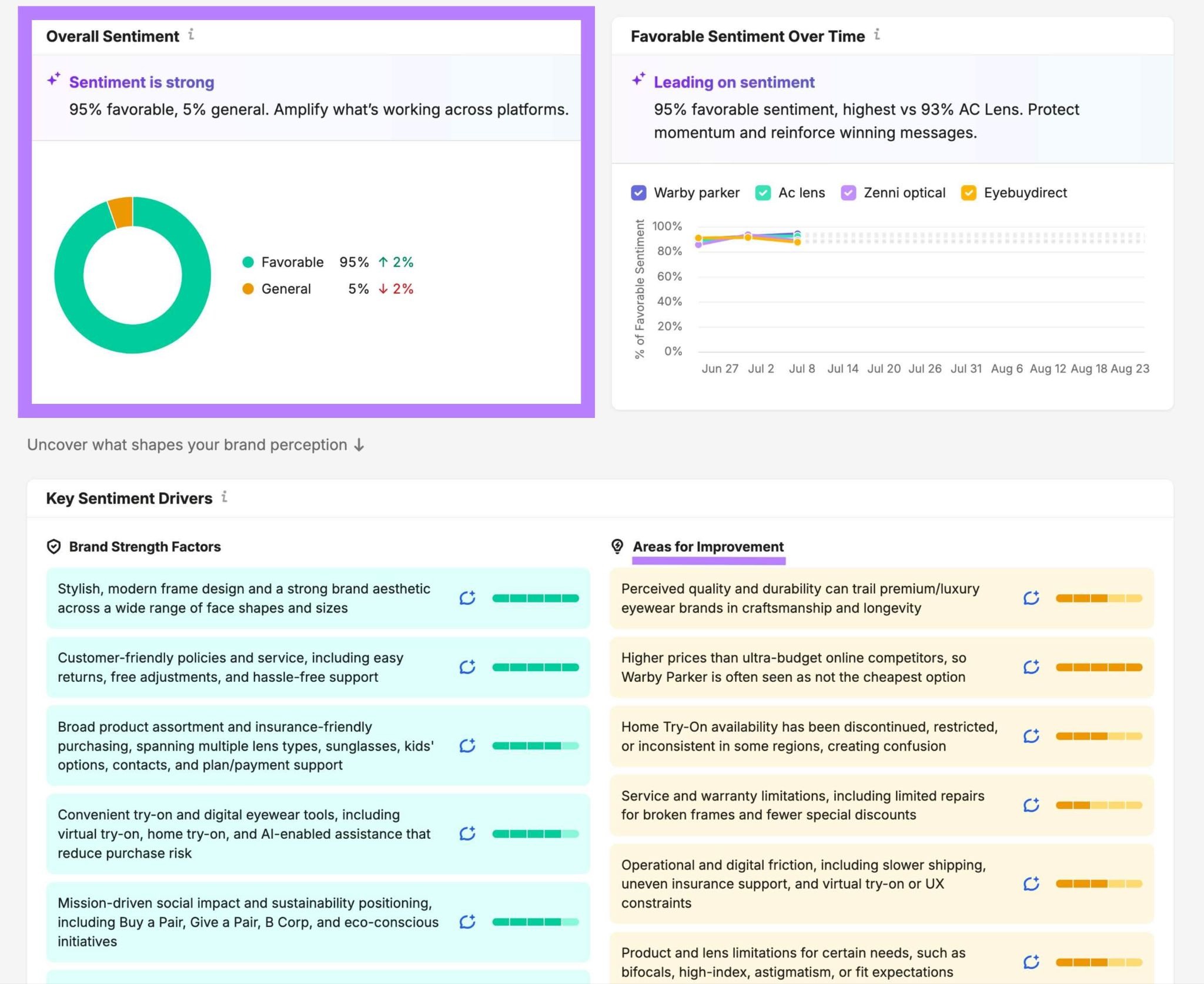The image size is (1204, 984).
Task: Click the sparkle icon beside Sentiment is strong
Action: tap(54, 79)
